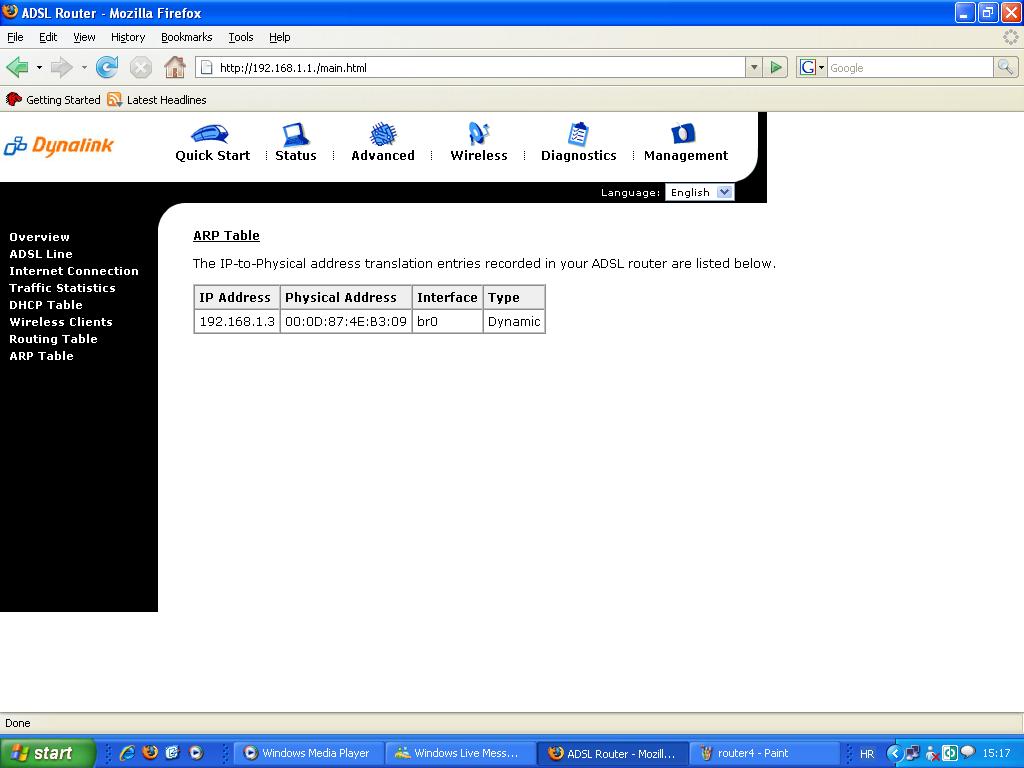This screenshot has width=1024, height=768.
Task: Launch Internet Explorer from quick launch
Action: (x=127, y=753)
